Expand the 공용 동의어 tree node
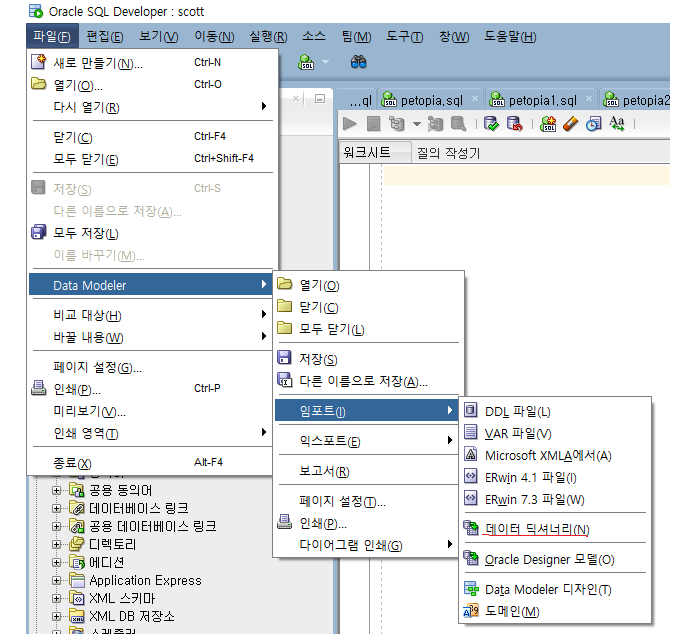The image size is (696, 634). click(x=56, y=490)
